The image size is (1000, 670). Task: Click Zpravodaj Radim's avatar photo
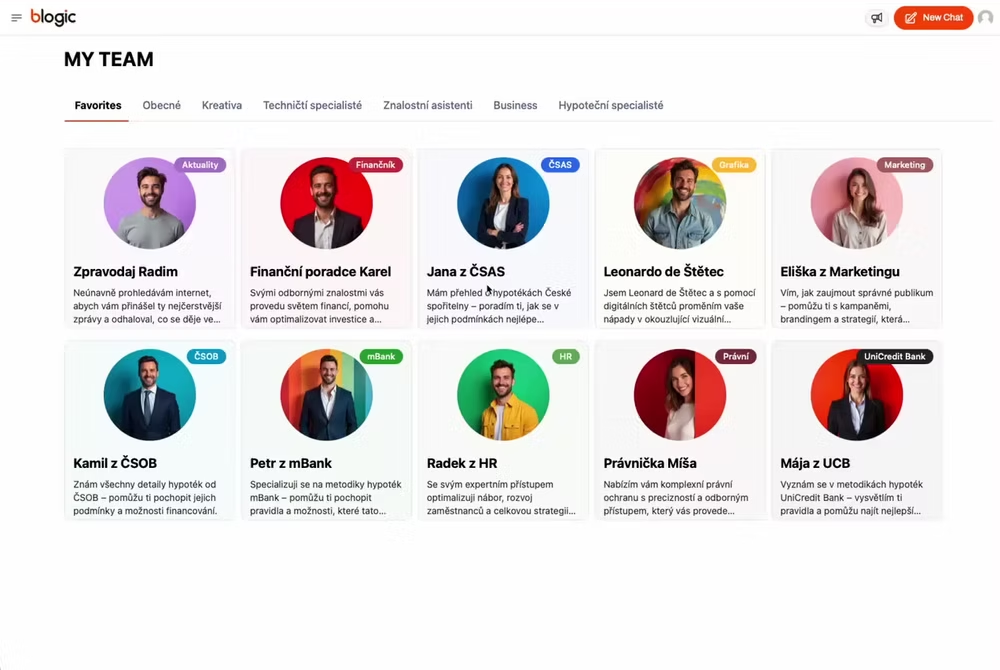coord(150,203)
